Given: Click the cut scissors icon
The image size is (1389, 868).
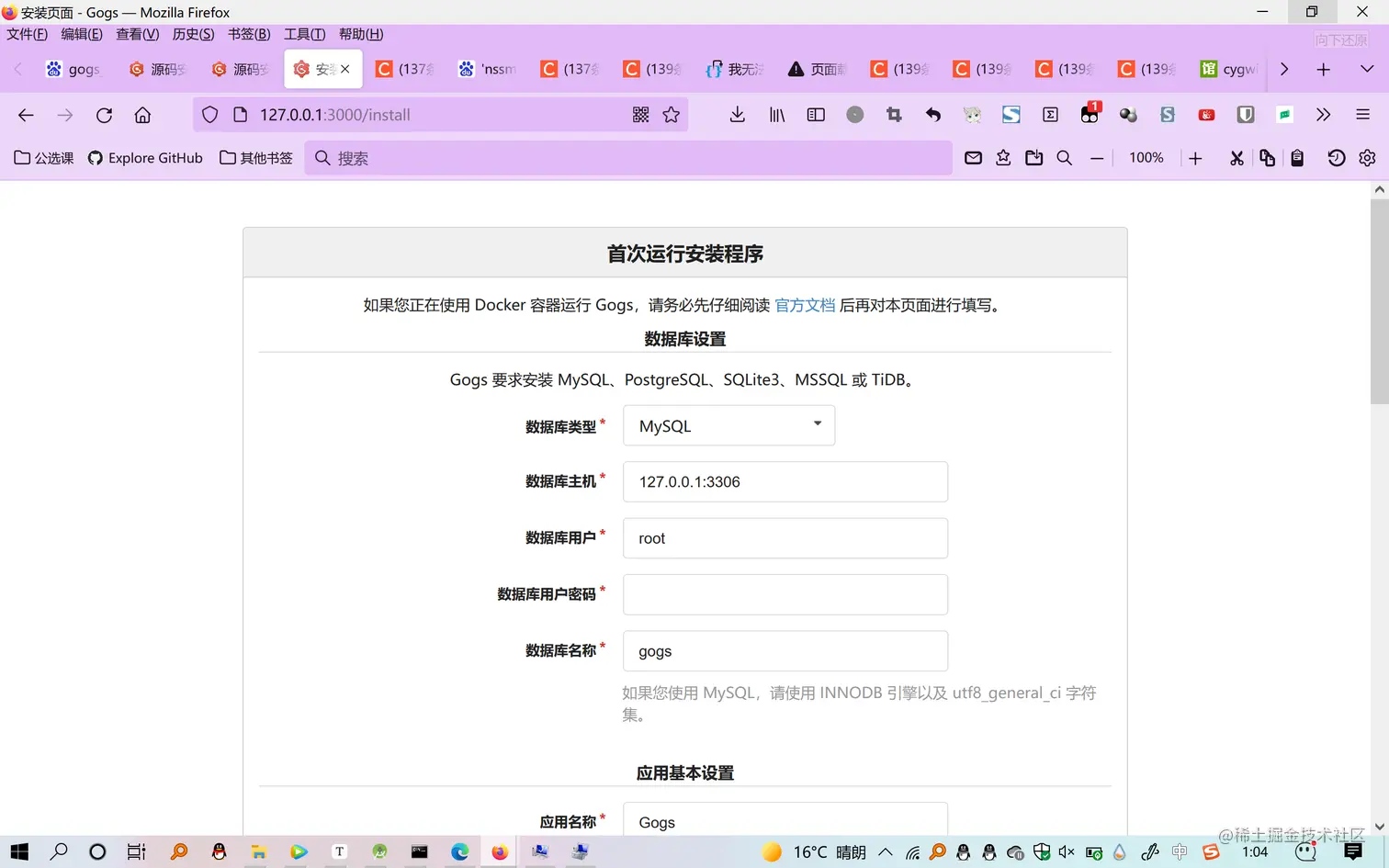Looking at the screenshot, I should (1237, 158).
